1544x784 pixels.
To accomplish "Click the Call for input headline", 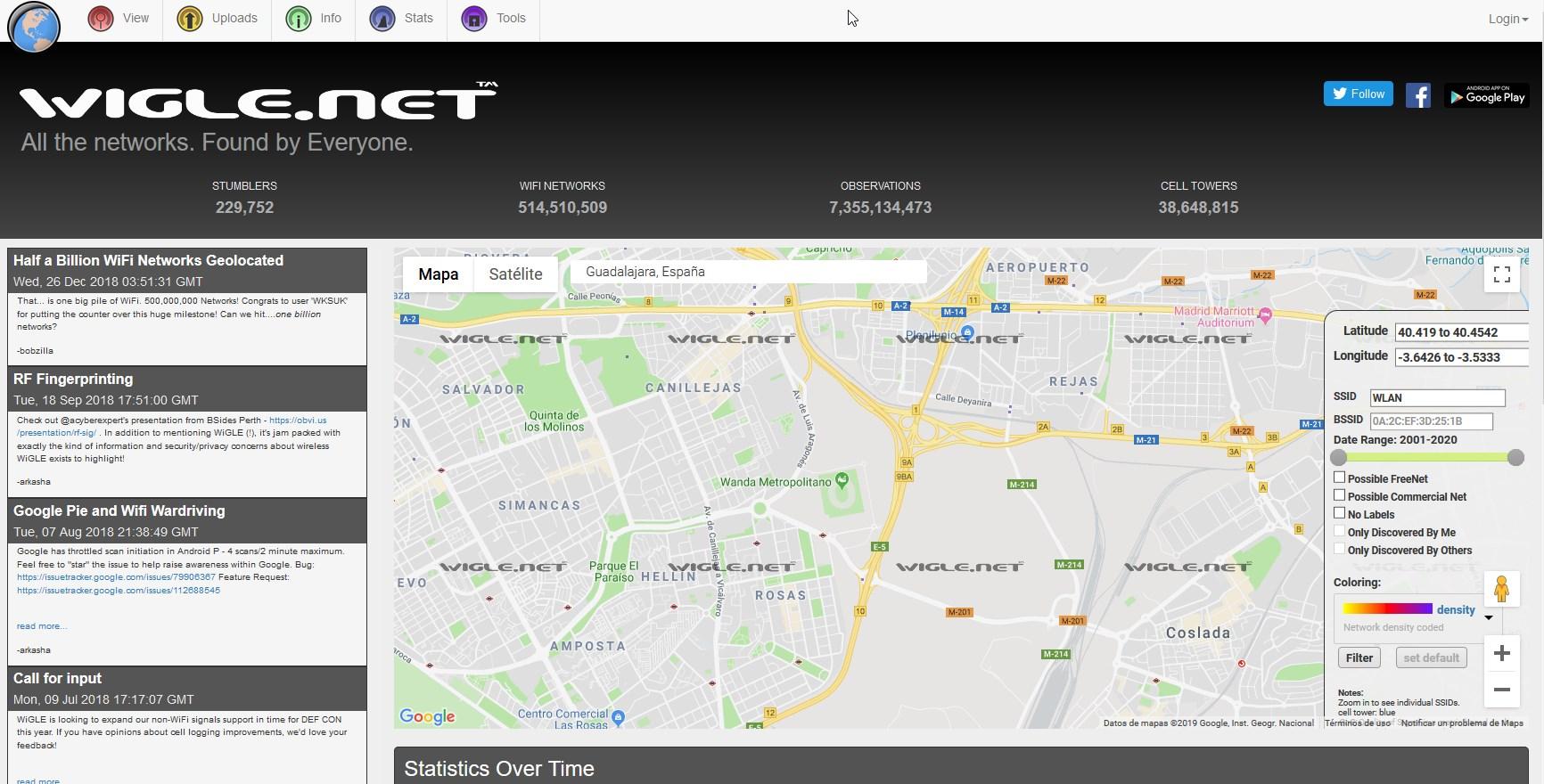I will pyautogui.click(x=57, y=679).
